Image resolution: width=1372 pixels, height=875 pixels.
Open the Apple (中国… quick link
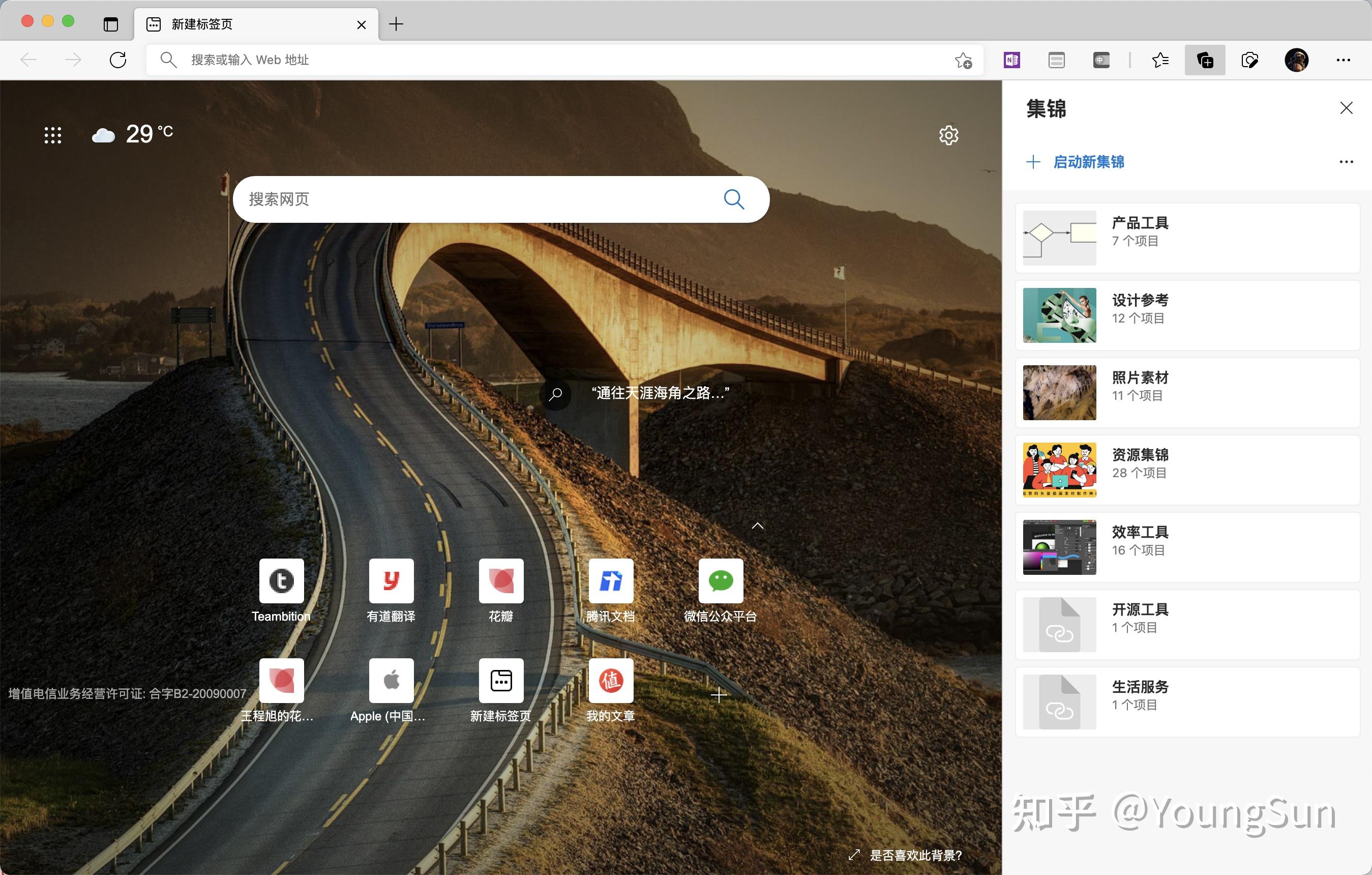tap(391, 690)
